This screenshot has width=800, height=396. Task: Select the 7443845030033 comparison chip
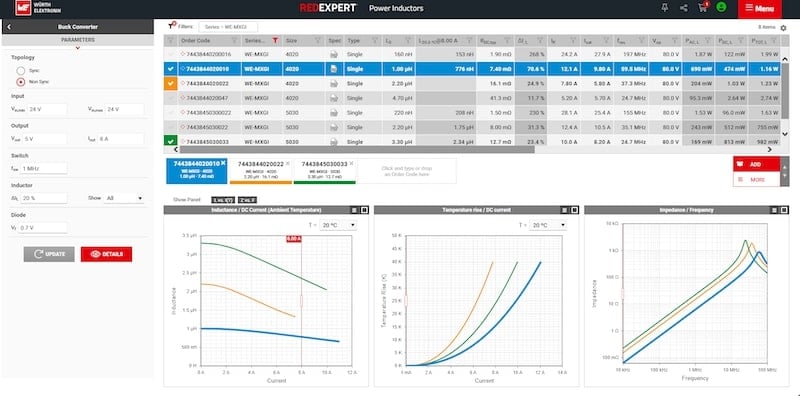324,170
